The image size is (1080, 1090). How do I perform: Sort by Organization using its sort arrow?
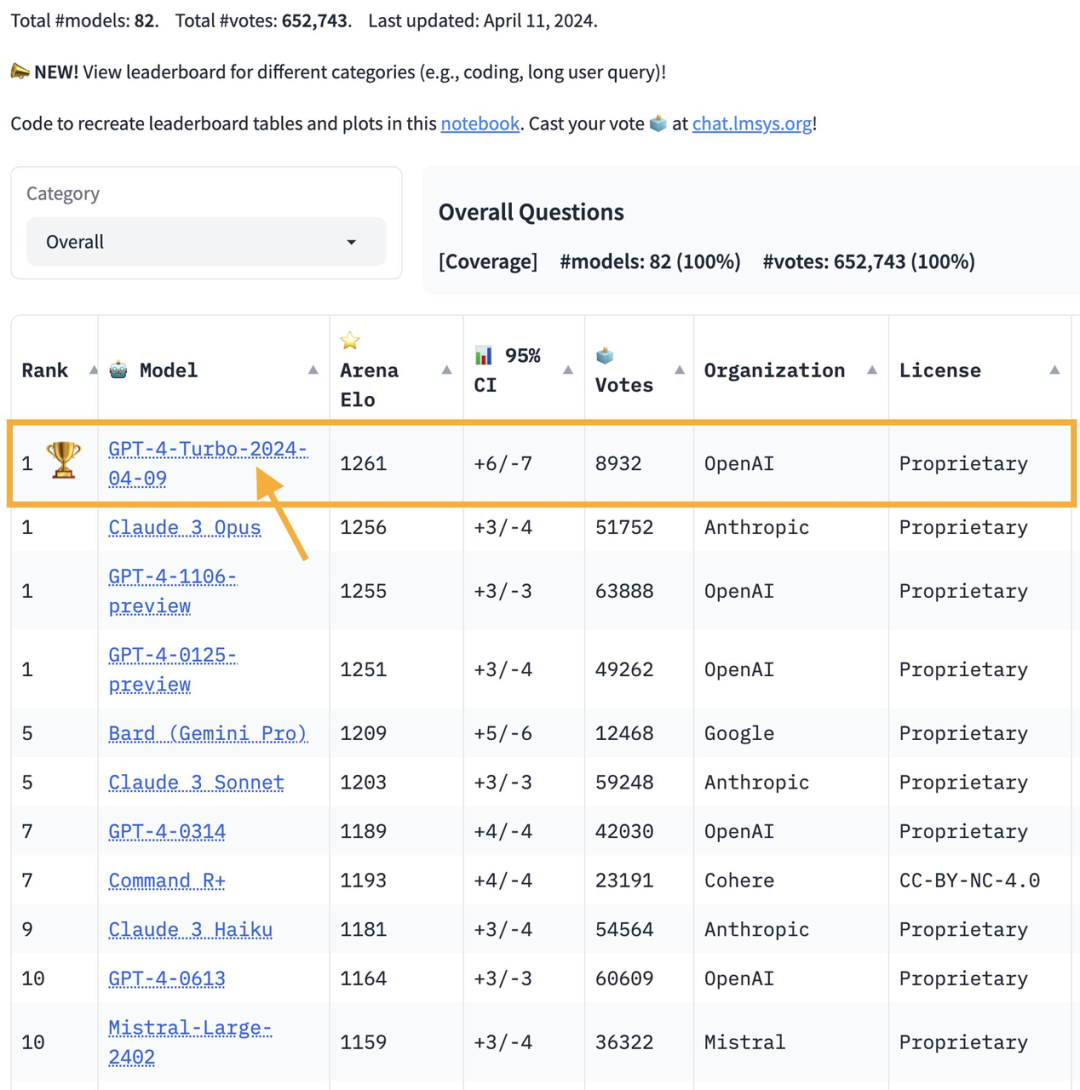click(x=871, y=370)
